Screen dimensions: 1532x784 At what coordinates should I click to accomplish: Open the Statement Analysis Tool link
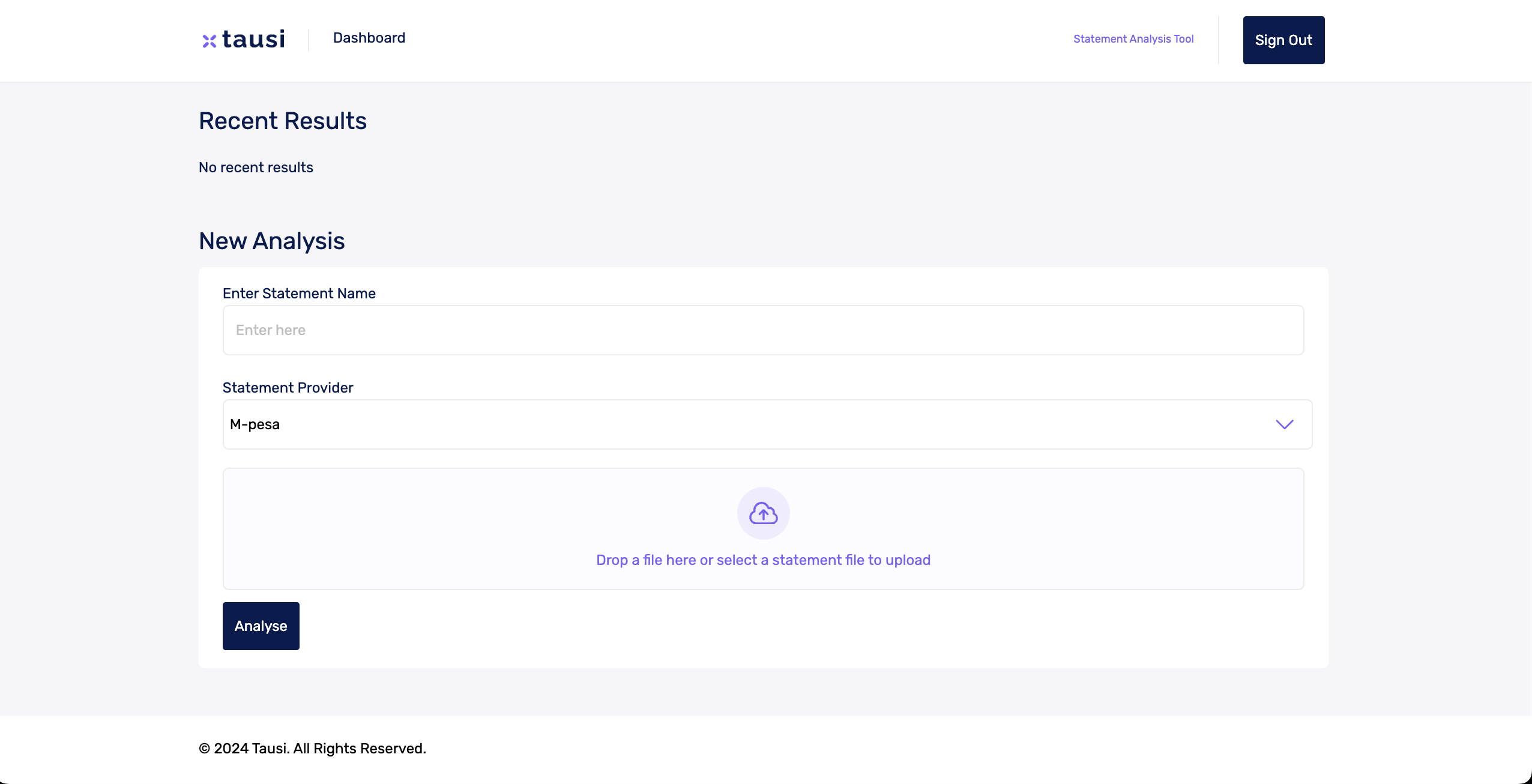click(x=1133, y=39)
